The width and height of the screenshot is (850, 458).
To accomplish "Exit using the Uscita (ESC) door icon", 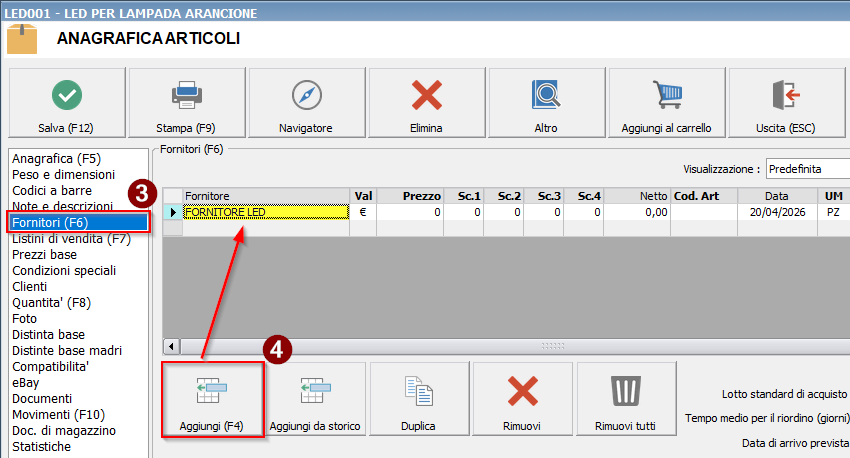I will click(786, 95).
